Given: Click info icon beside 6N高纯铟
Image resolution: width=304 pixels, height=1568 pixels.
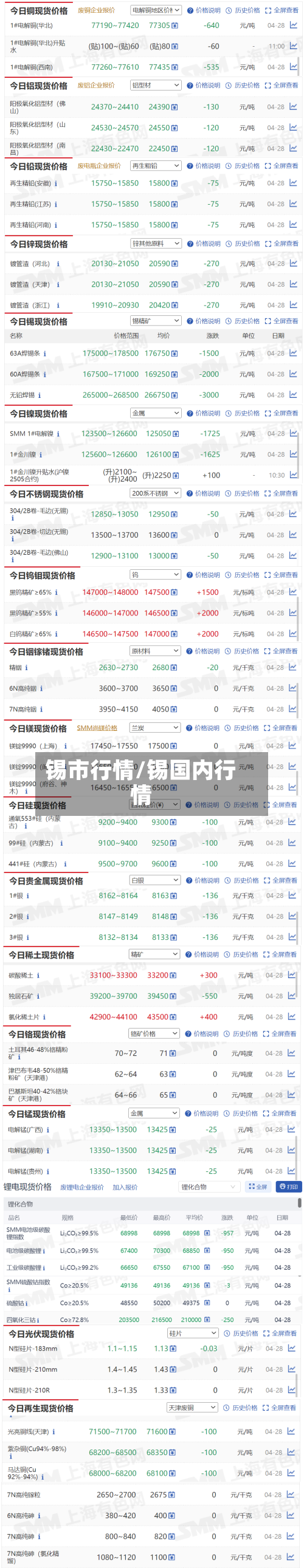Looking at the screenshot, I should click(42, 689).
